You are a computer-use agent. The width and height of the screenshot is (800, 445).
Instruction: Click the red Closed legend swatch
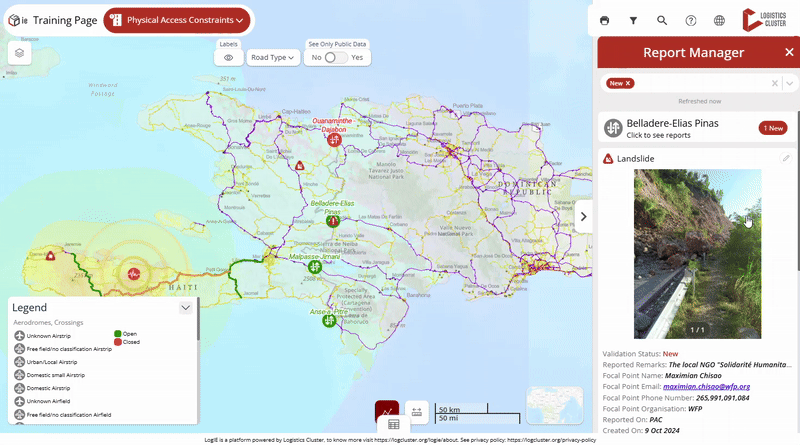click(x=118, y=342)
